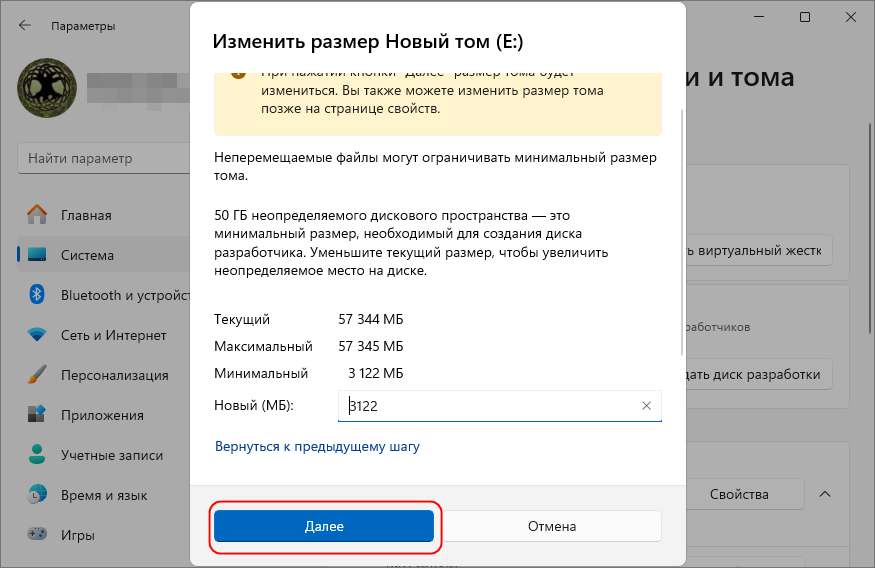Click the Time and language (Время и язык) icon
The image size is (875, 568).
(37, 495)
